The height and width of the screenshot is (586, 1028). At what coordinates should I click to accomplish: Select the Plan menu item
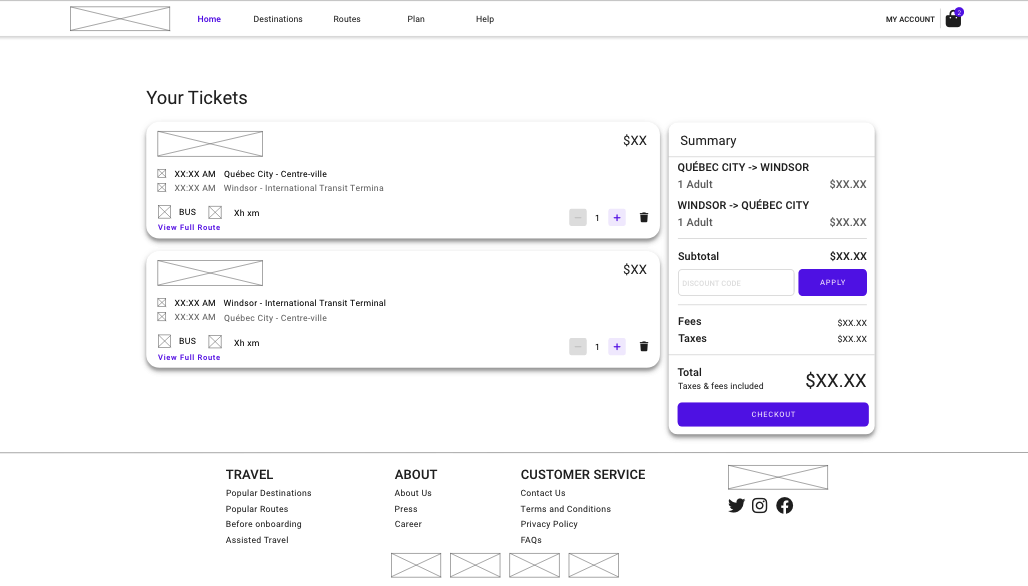tap(416, 19)
